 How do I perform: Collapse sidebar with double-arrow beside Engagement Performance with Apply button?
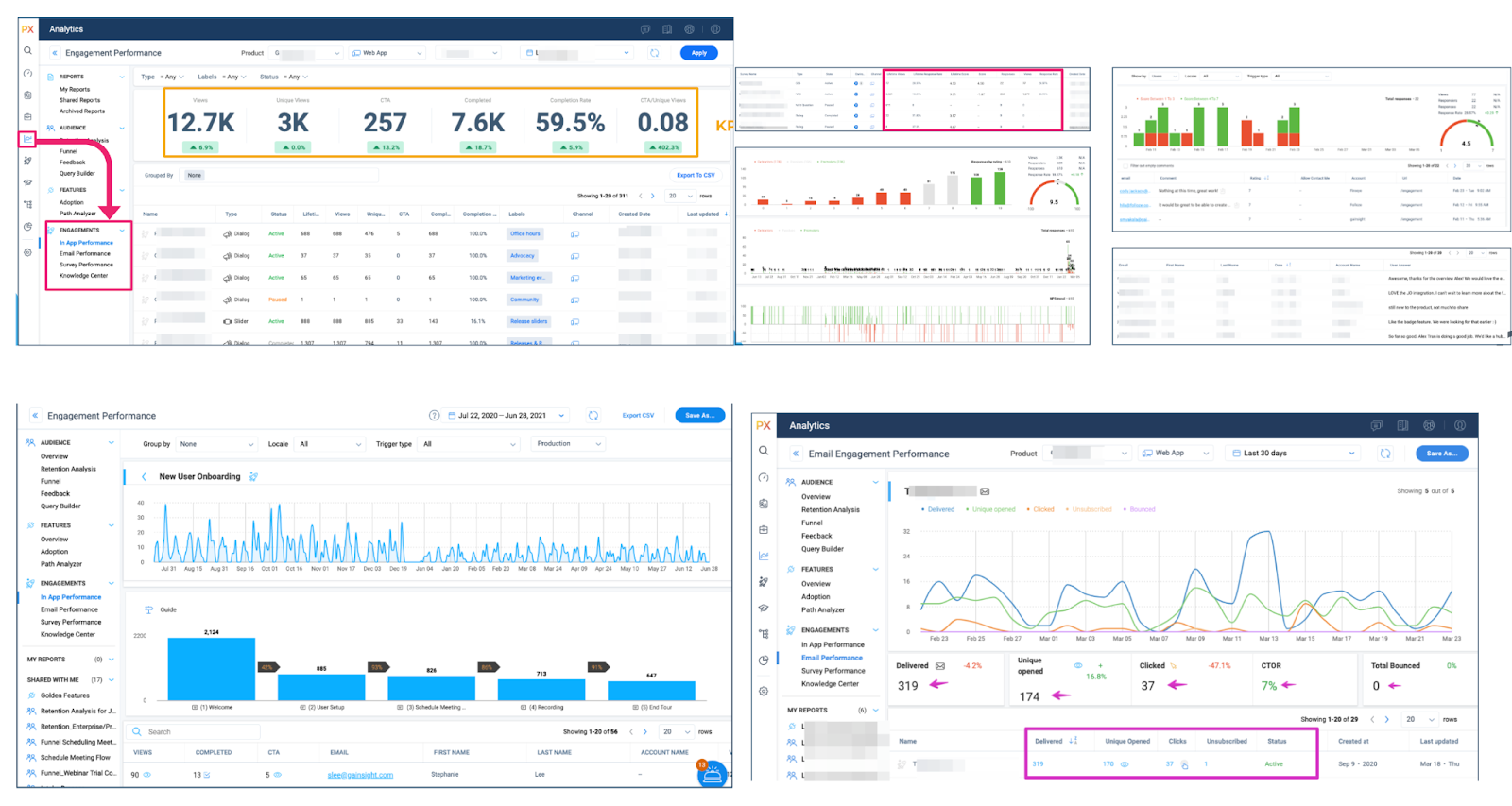[x=55, y=53]
